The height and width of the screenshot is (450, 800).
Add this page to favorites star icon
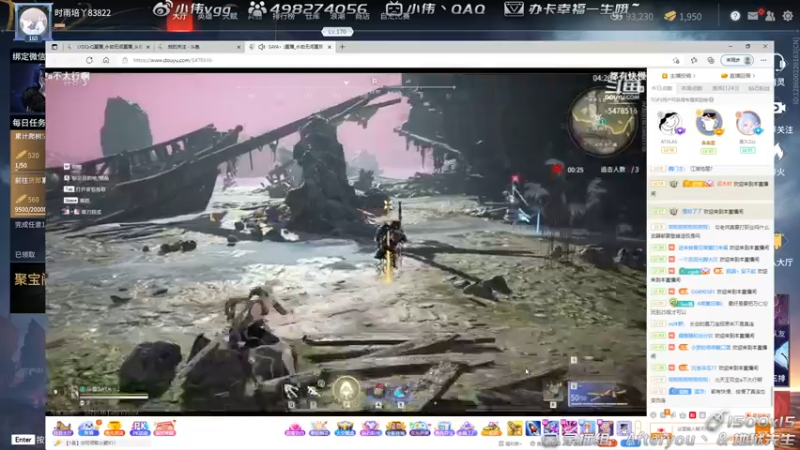tap(676, 60)
